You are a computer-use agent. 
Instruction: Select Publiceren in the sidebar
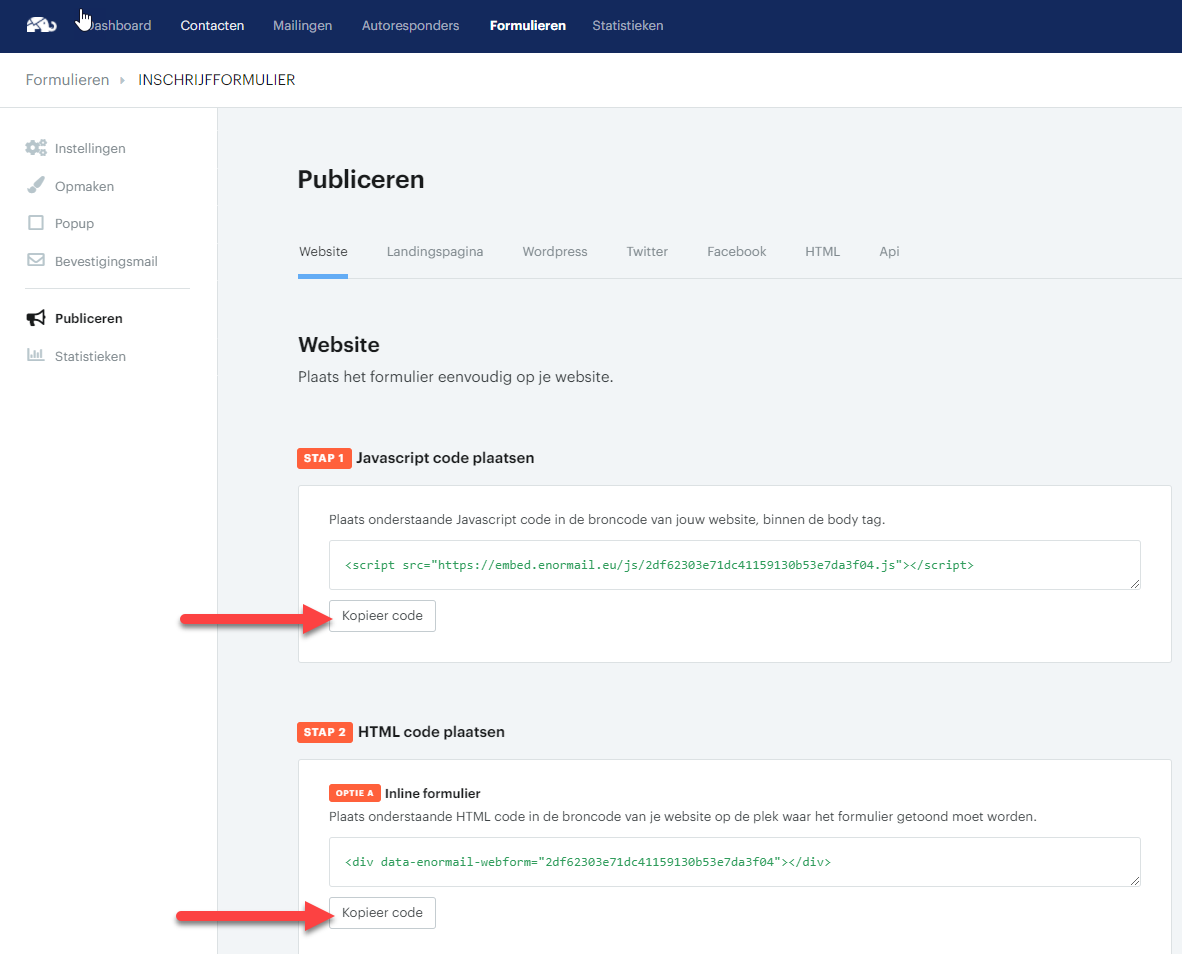(x=88, y=318)
